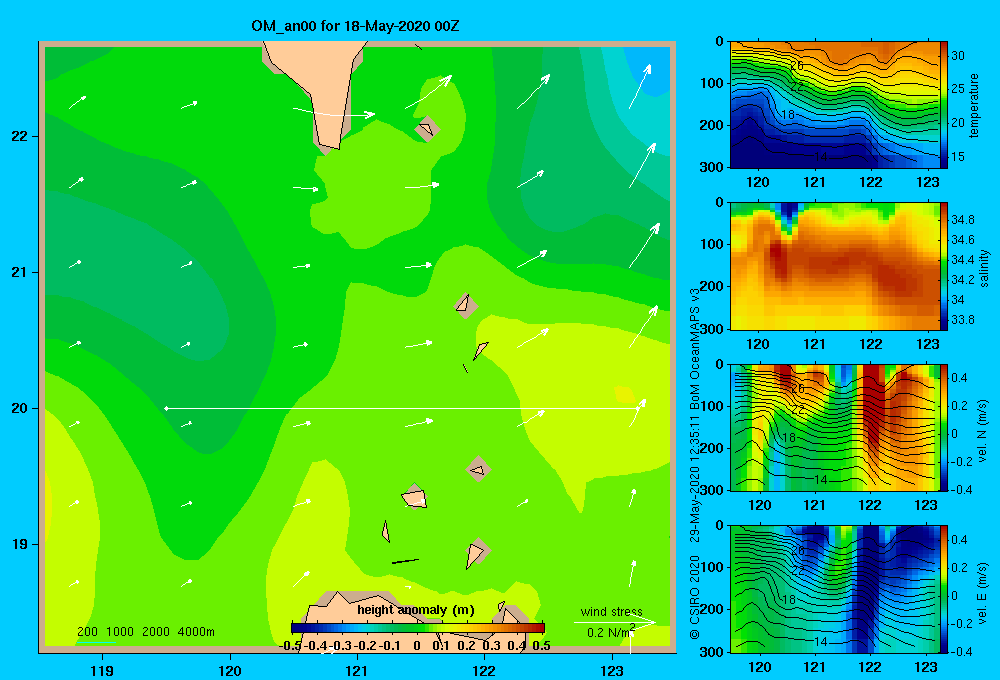This screenshot has width=1000, height=680.
Task: Click the 26 isotherm label in temperature panel
Action: (797, 66)
